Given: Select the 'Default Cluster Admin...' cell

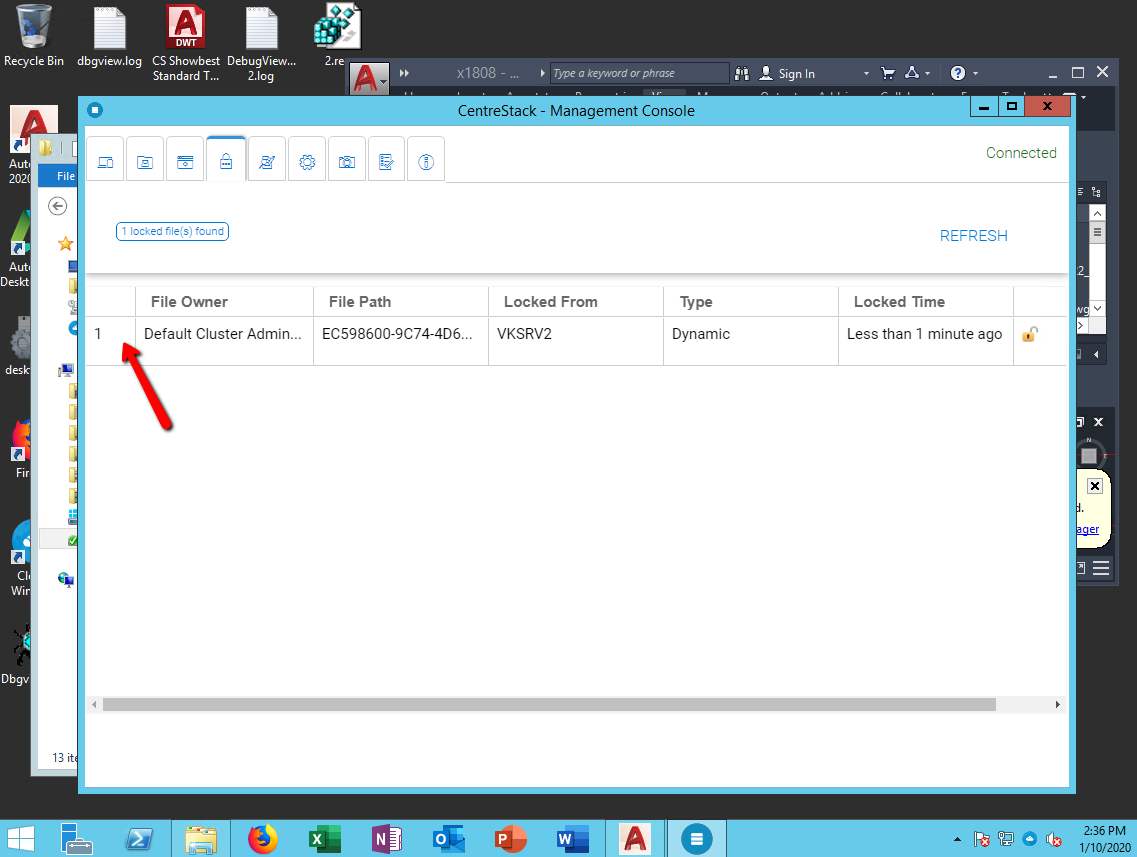Looking at the screenshot, I should [224, 341].
